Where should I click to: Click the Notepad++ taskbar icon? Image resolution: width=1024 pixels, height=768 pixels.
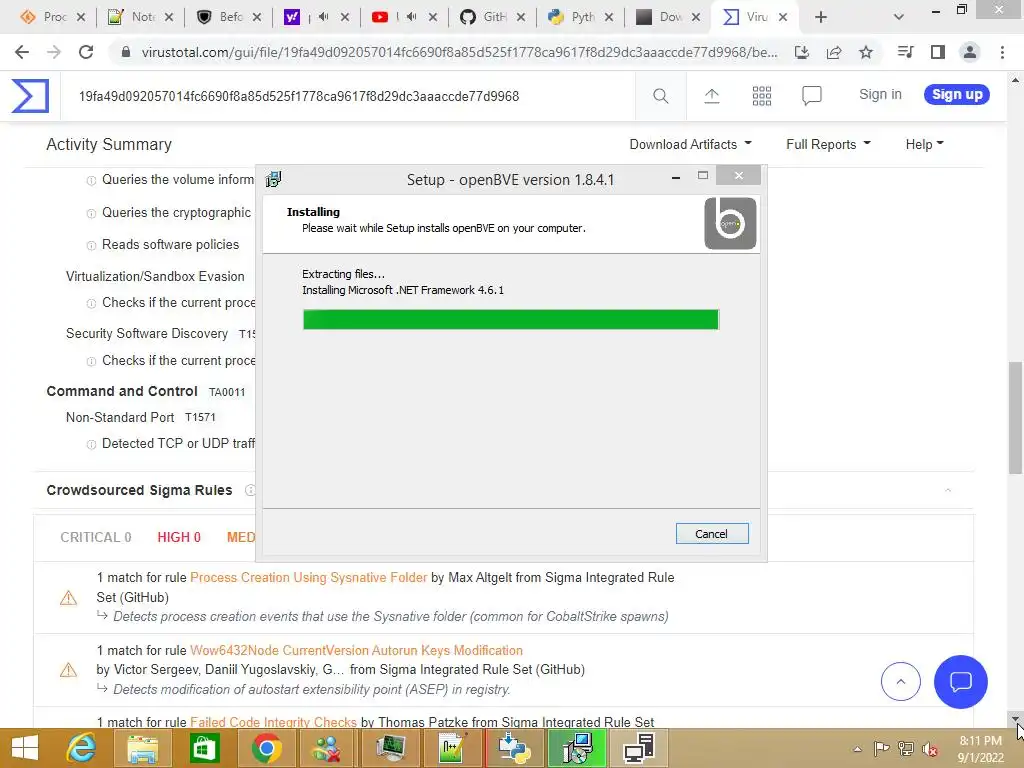[x=452, y=748]
